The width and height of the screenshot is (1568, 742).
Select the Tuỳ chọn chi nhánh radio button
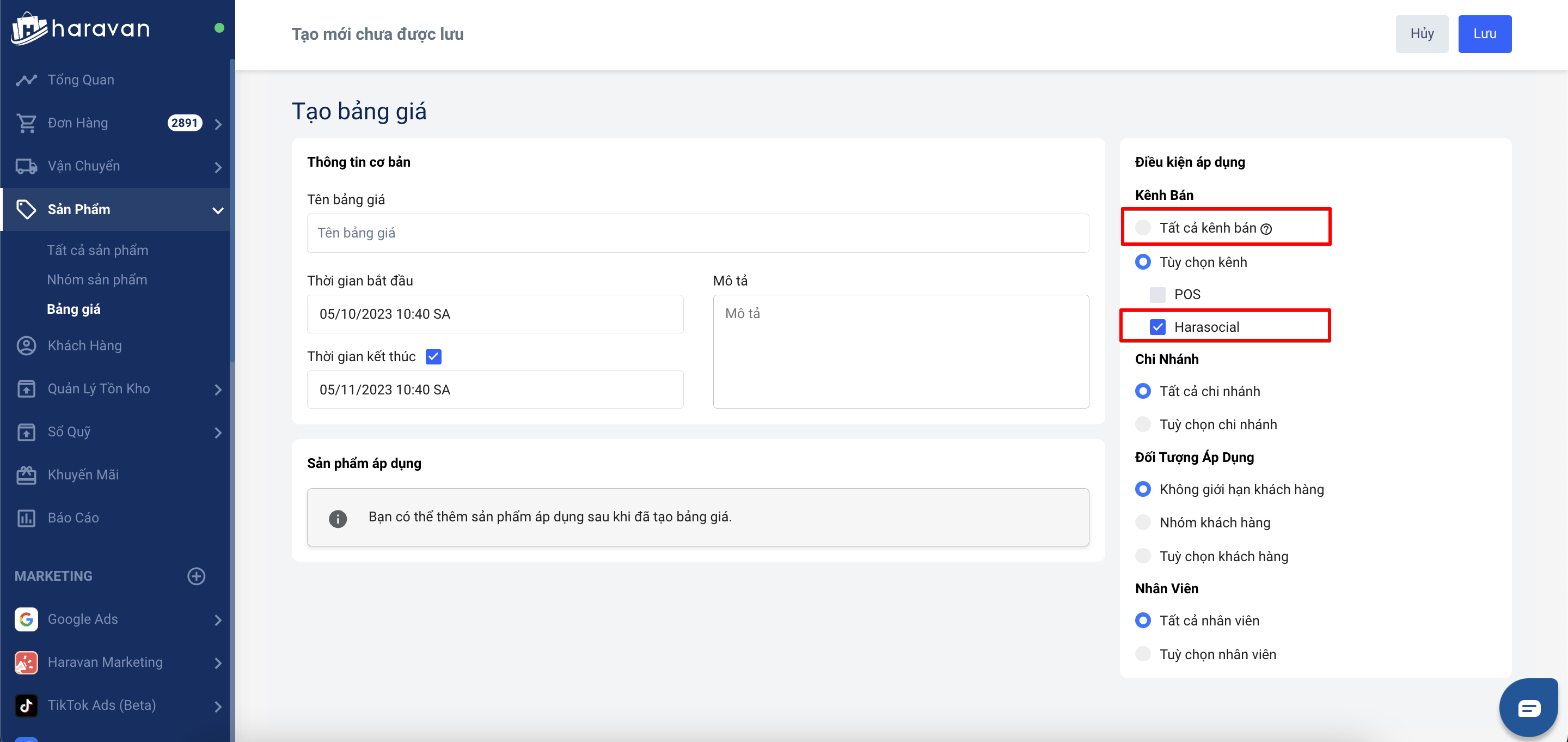[1143, 424]
